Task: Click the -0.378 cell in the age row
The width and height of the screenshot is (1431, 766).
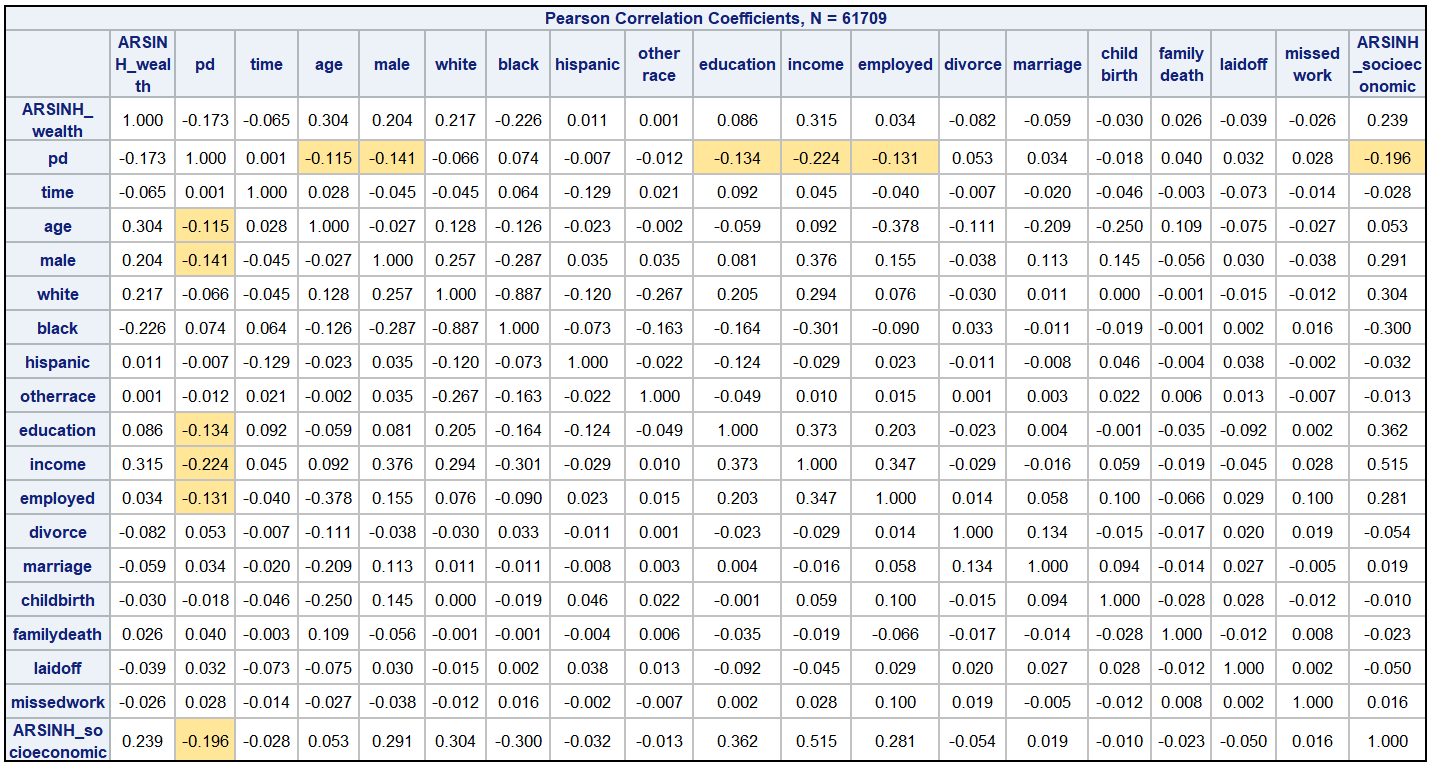Action: (895, 226)
